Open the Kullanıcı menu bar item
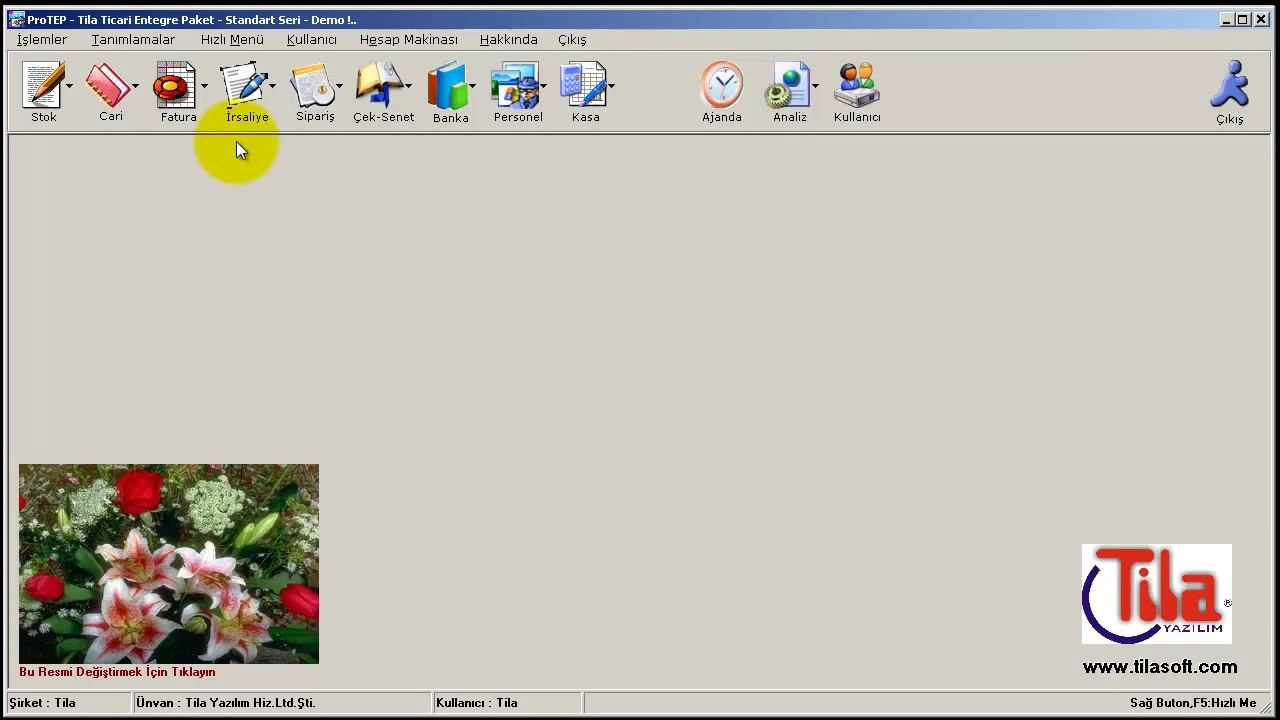The width and height of the screenshot is (1280, 720). 312,40
